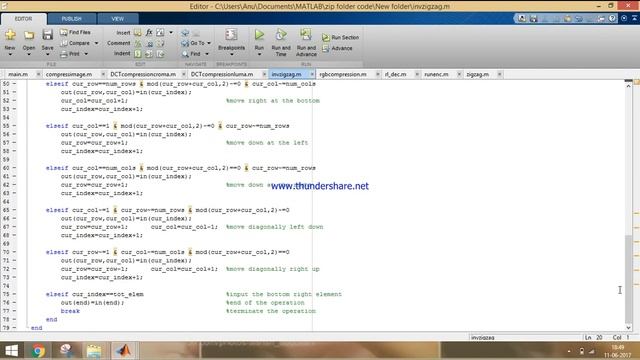Click the editor scroll down arrow
The height and width of the screenshot is (360, 640).
628,327
